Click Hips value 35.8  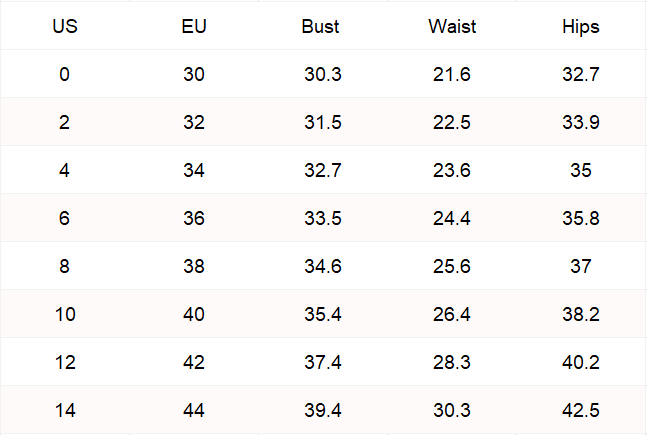(x=581, y=218)
